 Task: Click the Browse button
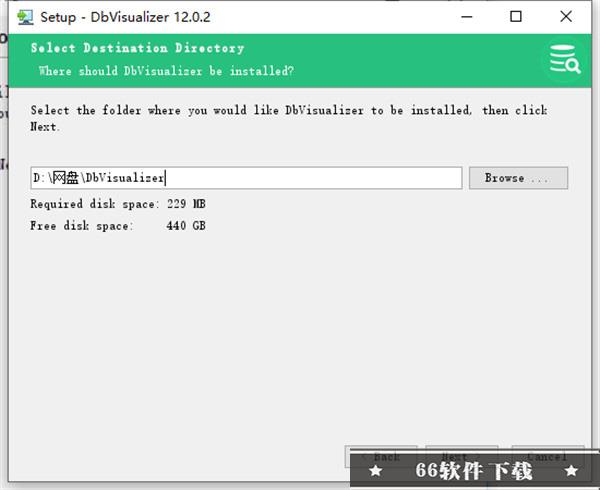pyautogui.click(x=518, y=178)
